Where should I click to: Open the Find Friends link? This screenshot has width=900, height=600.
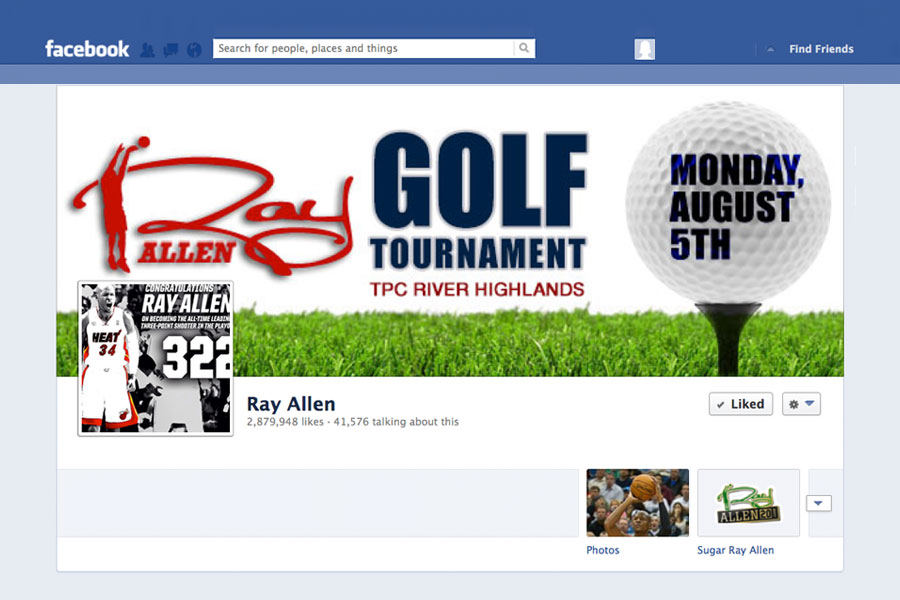(820, 49)
